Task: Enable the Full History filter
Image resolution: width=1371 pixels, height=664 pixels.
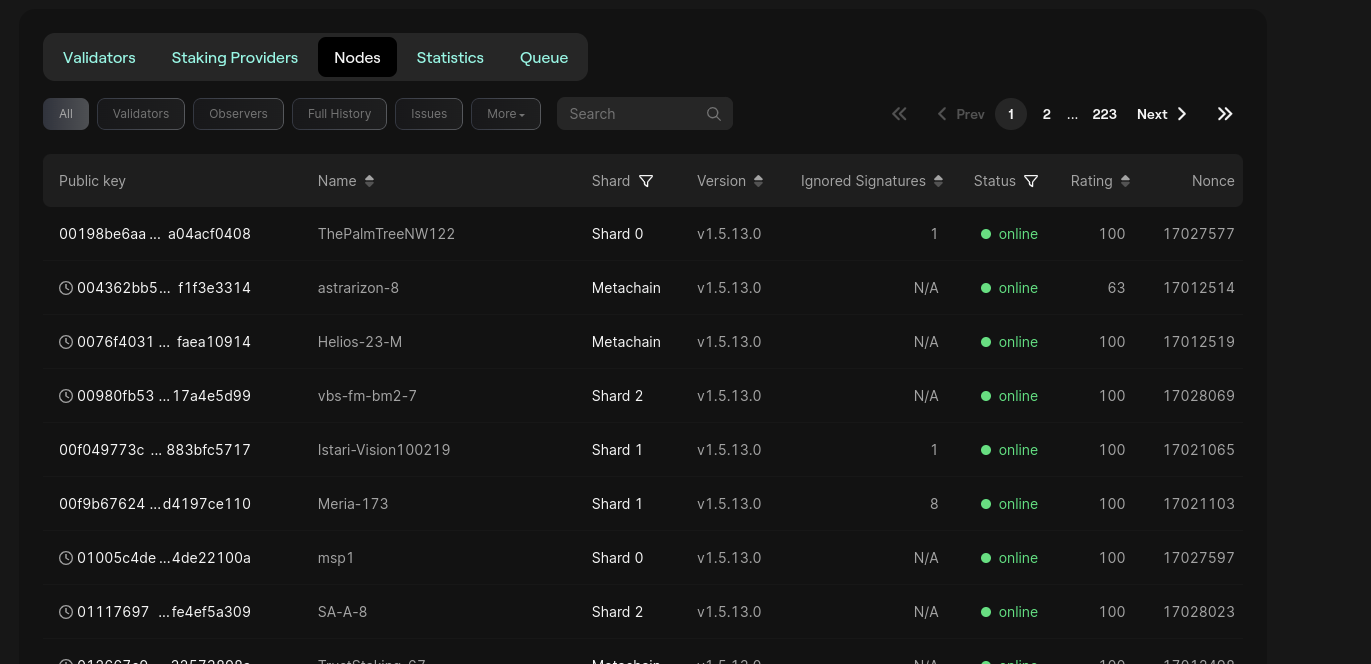Action: point(339,114)
